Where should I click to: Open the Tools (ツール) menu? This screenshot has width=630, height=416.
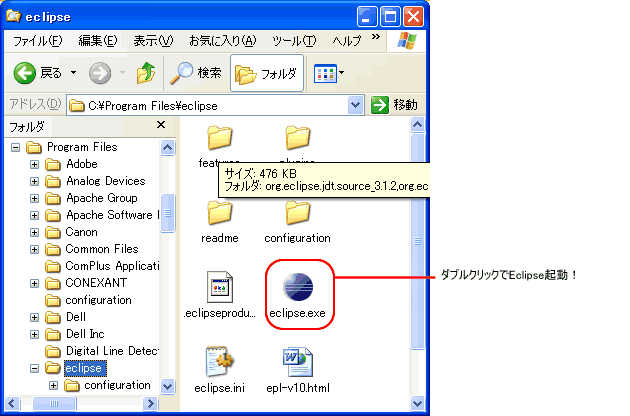294,41
